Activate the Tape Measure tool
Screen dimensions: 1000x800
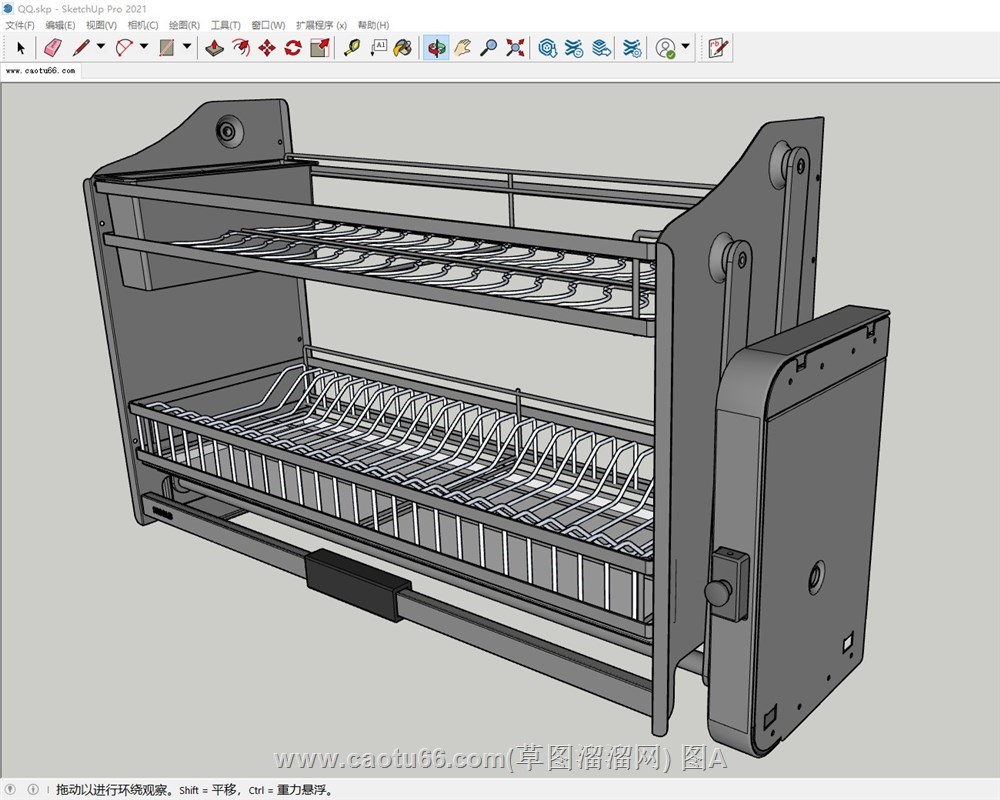tap(351, 47)
